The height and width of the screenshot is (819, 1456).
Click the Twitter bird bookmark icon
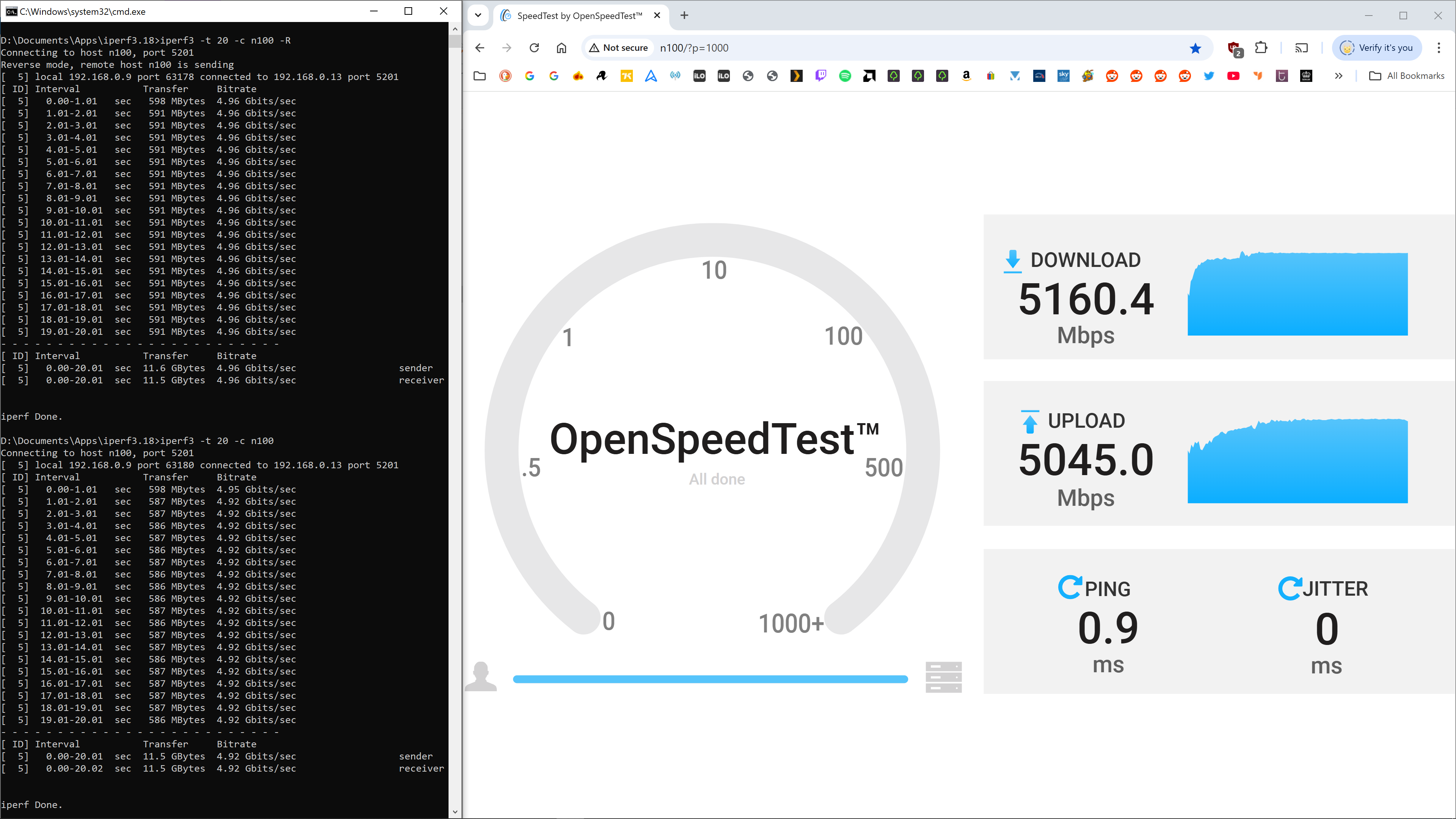point(1209,76)
